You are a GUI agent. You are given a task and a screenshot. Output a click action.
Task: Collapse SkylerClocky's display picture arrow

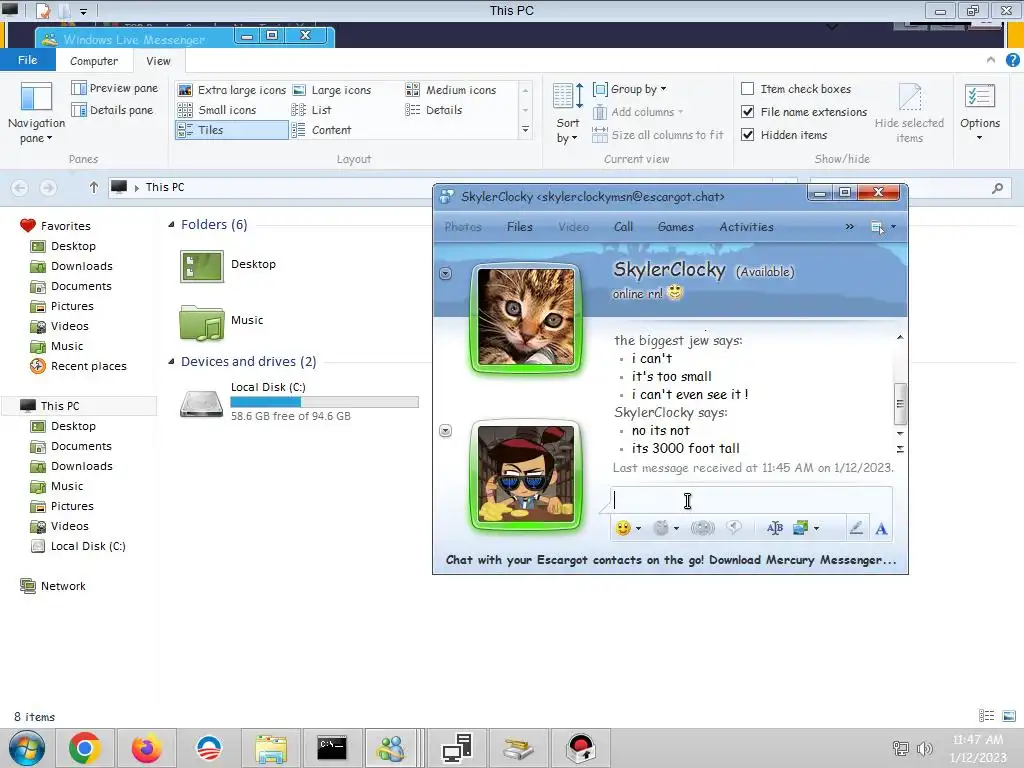tap(445, 274)
